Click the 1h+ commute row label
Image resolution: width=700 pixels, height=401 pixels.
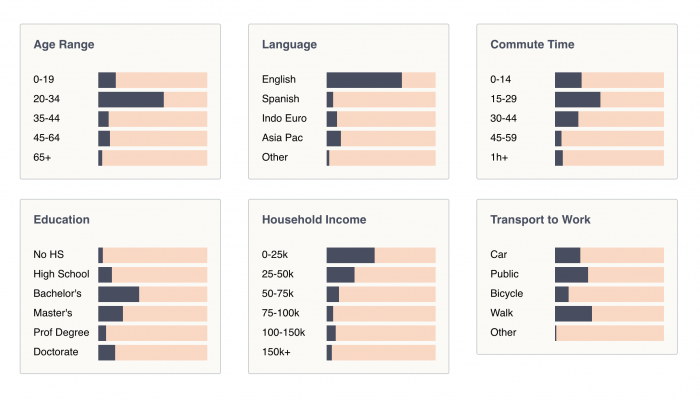(500, 158)
